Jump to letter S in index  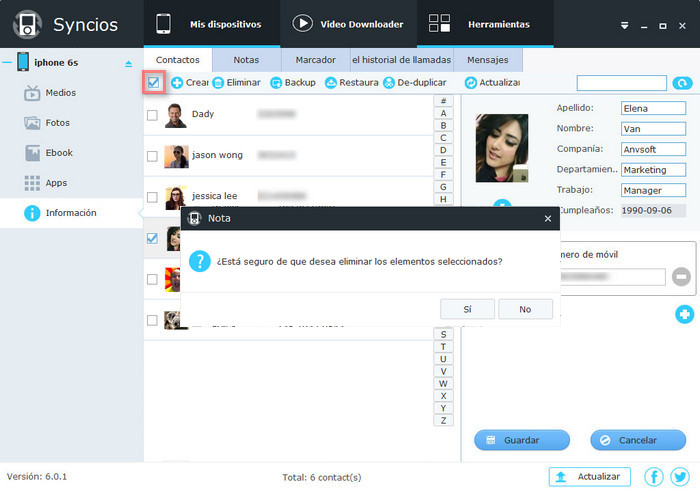pos(443,334)
